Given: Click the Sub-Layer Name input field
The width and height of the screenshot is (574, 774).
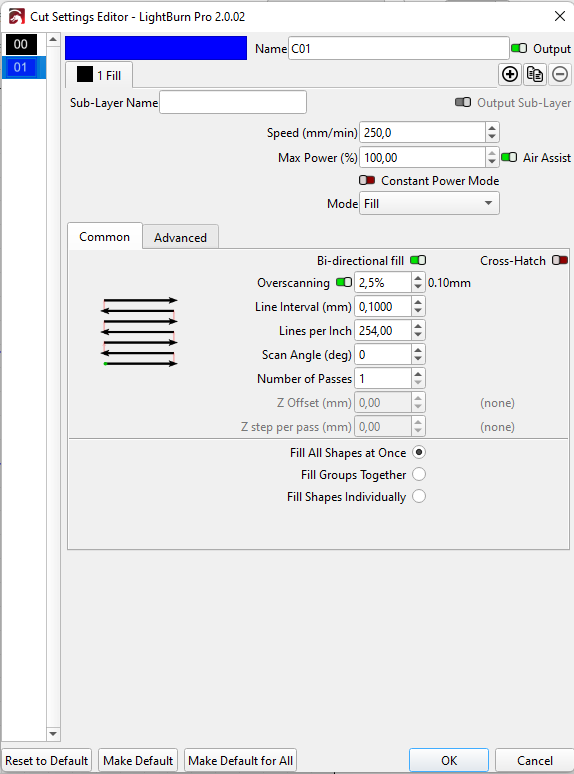Looking at the screenshot, I should tap(233, 102).
